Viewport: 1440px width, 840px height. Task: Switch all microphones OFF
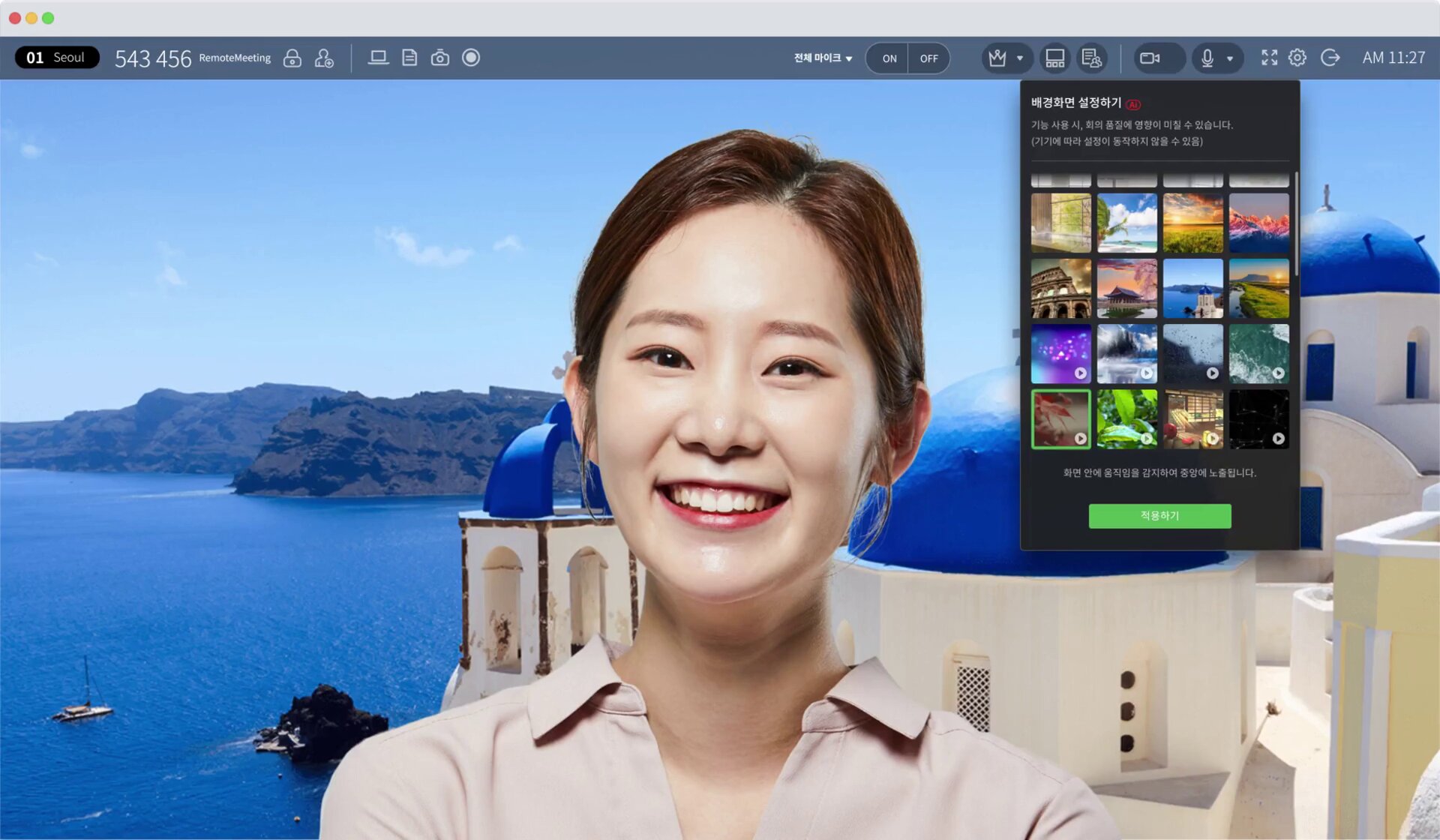928,58
